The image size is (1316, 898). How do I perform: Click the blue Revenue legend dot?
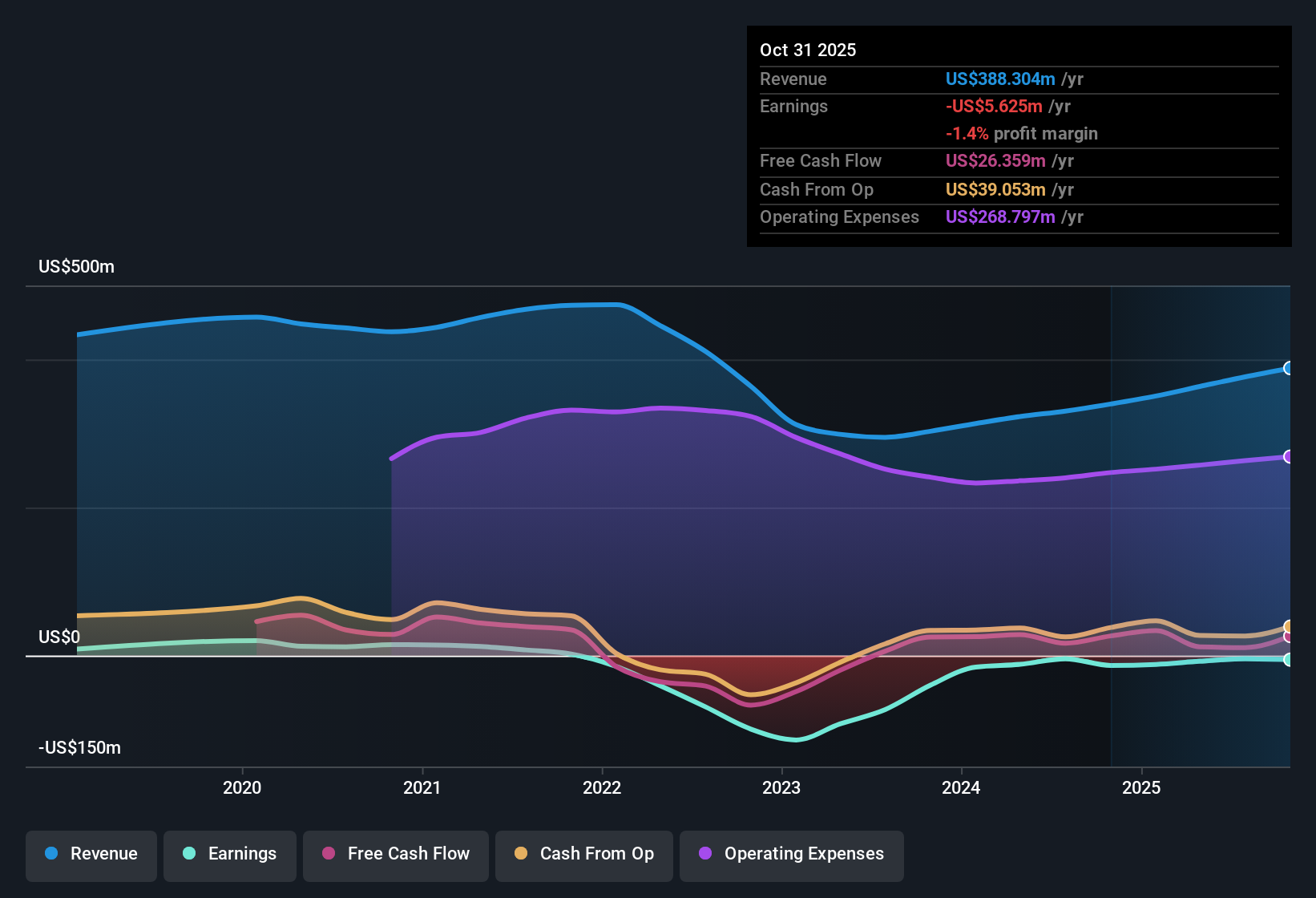[x=51, y=854]
